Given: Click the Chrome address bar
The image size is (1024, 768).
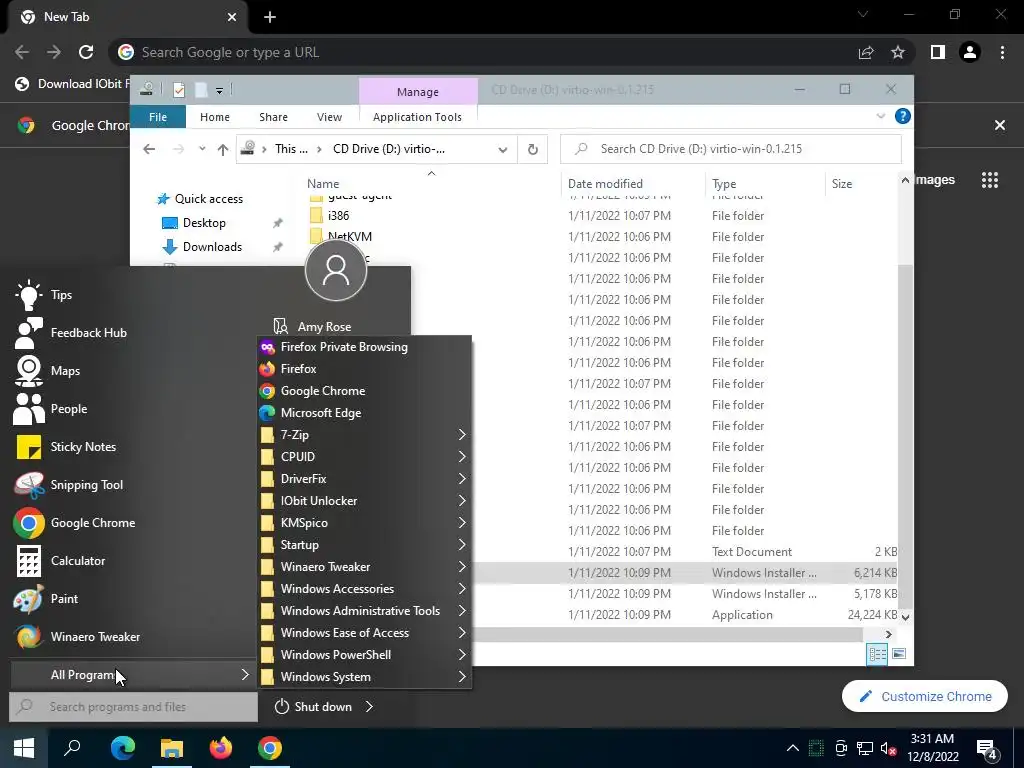Looking at the screenshot, I should point(483,52).
